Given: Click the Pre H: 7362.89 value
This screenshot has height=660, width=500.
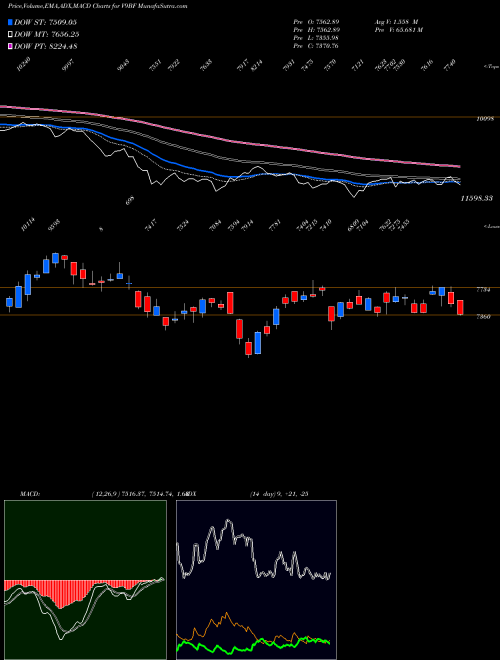Looking at the screenshot, I should coord(316,30).
